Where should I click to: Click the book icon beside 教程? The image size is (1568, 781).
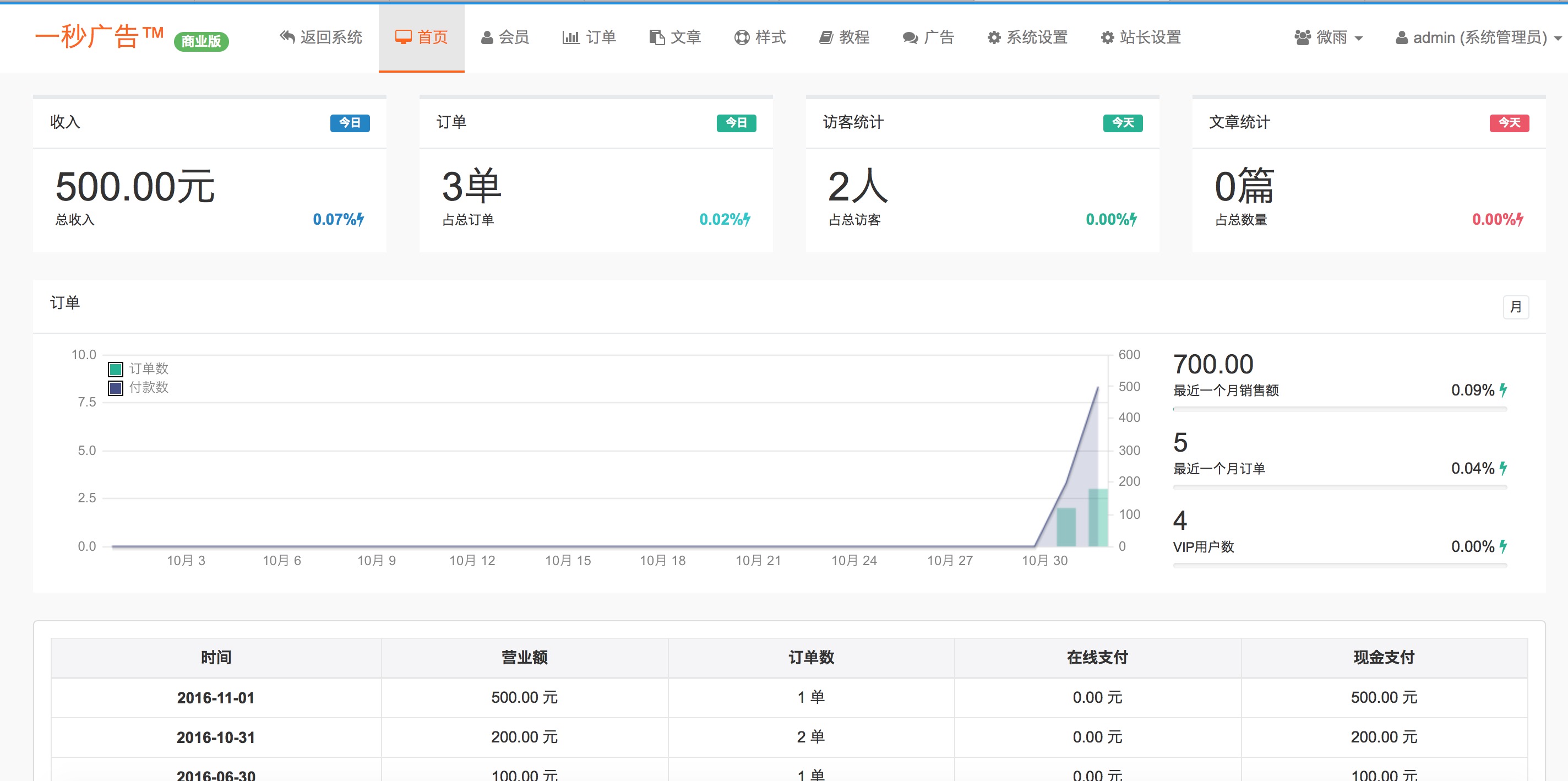point(825,38)
